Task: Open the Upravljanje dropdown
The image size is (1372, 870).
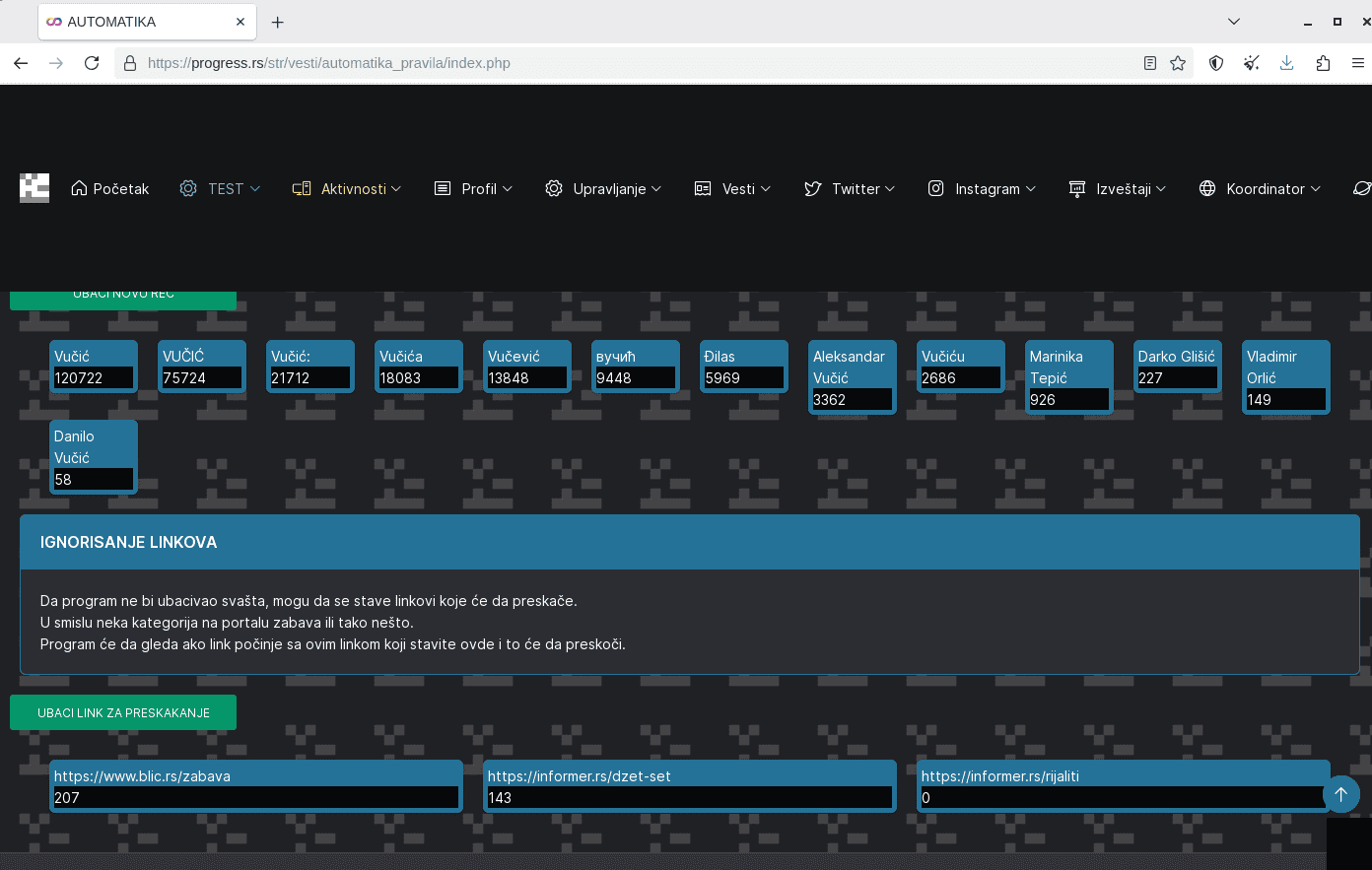Action: 603,188
